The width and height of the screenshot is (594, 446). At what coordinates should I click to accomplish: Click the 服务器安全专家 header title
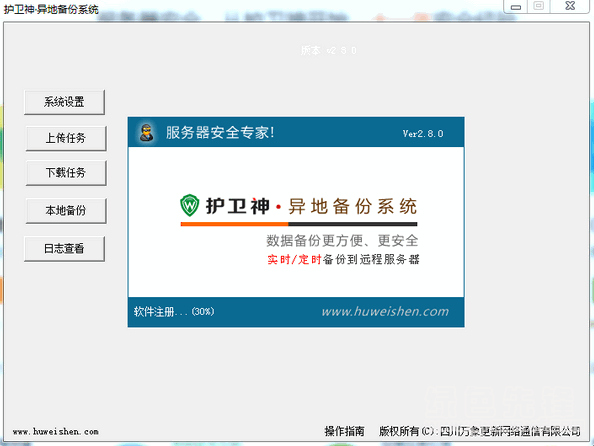tap(220, 133)
